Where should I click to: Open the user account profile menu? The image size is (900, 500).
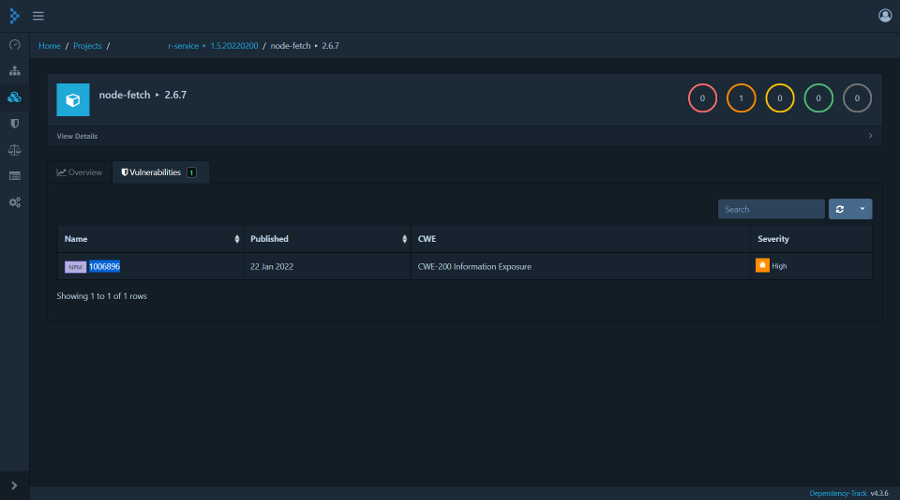click(x=885, y=15)
